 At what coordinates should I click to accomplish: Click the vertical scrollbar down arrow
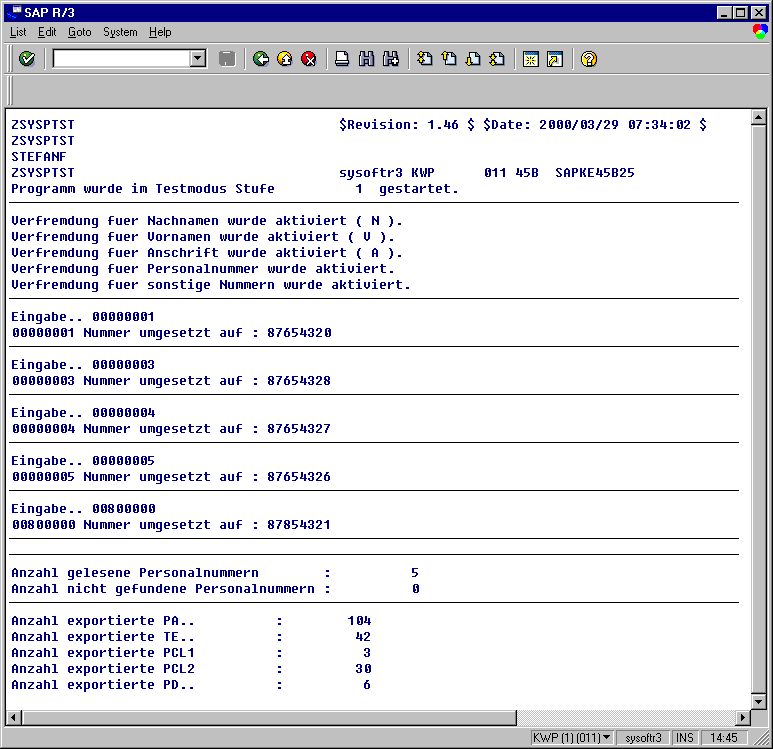[x=758, y=700]
